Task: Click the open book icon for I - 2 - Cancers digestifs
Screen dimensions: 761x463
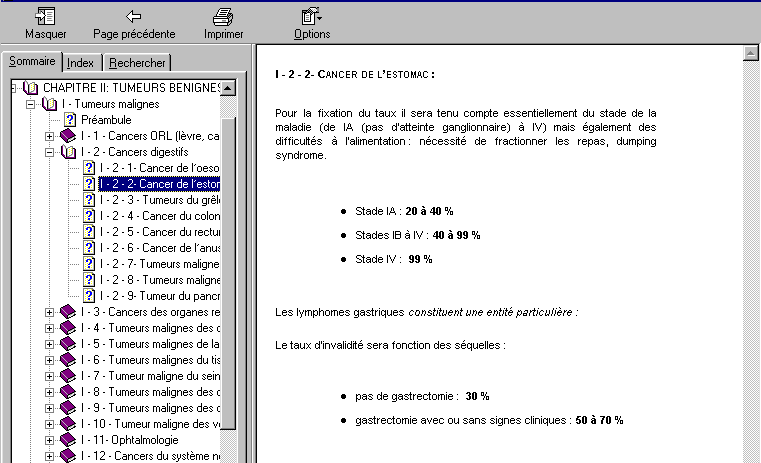Action: coord(68,152)
